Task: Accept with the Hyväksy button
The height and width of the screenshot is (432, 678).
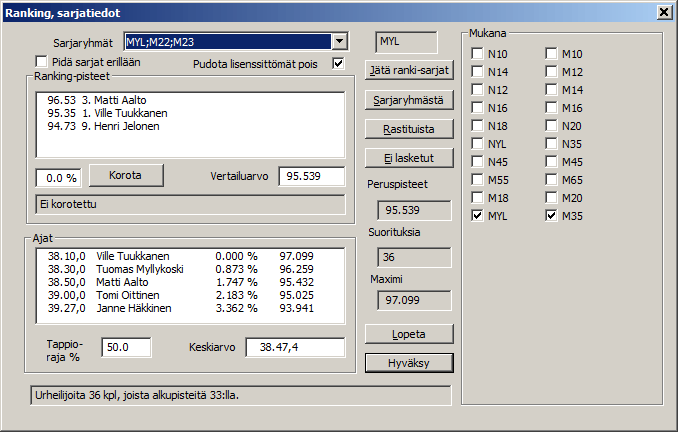Action: pos(408,362)
